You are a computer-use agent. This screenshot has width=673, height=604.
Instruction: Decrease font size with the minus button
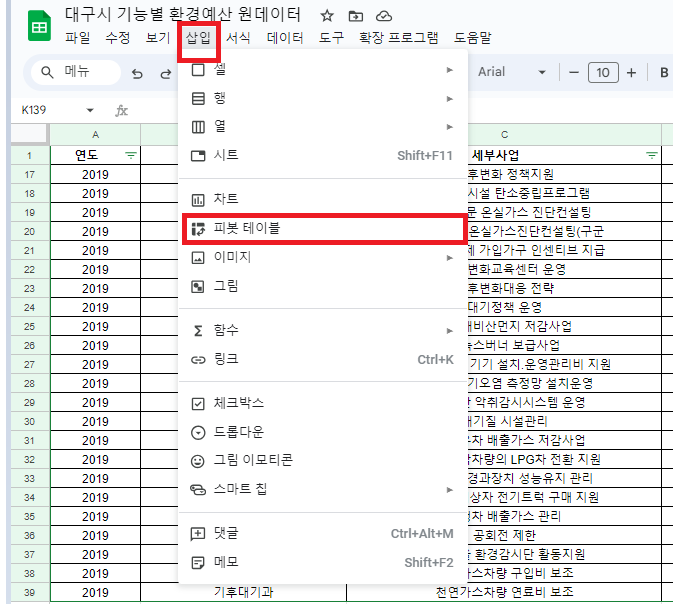click(x=574, y=72)
